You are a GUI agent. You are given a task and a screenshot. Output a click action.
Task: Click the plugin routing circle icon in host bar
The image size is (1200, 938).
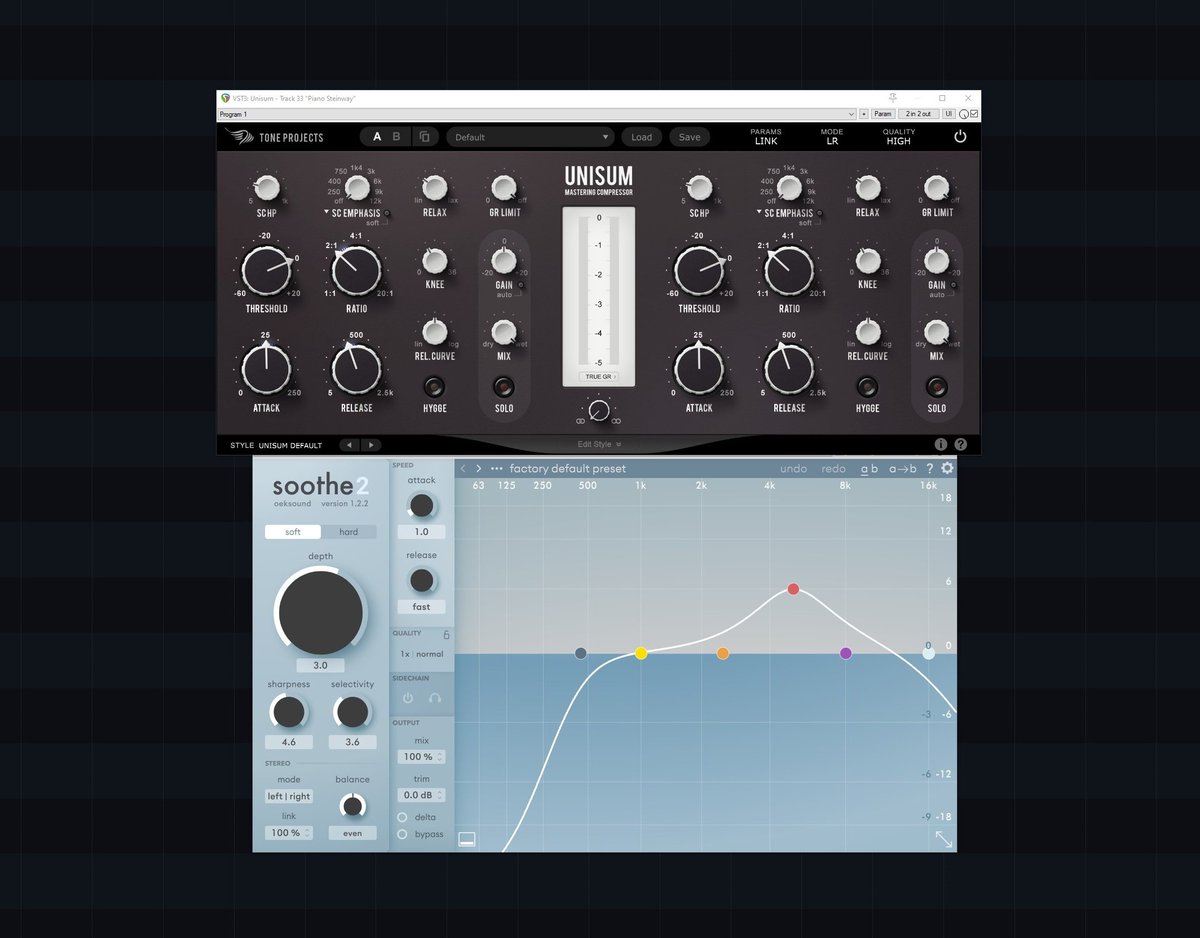coord(963,114)
